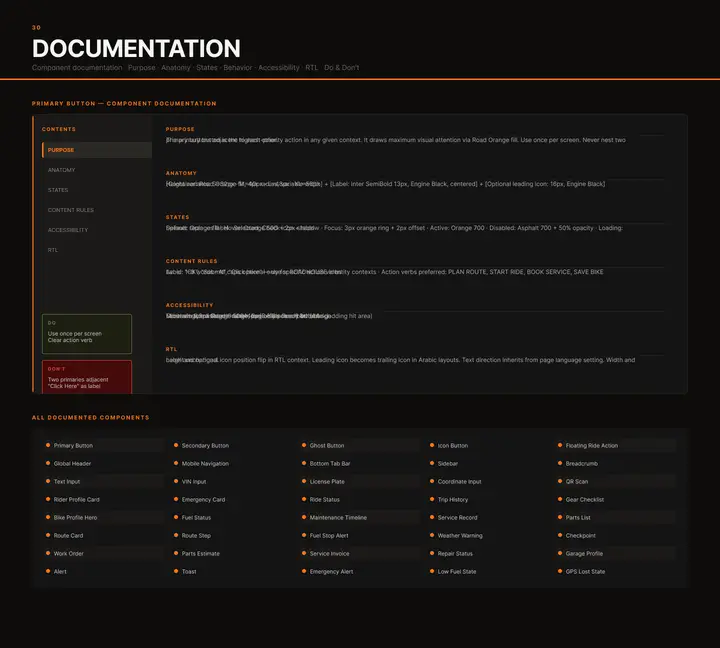Click the green DO guideline card
Image resolution: width=720 pixels, height=648 pixels.
click(87, 334)
